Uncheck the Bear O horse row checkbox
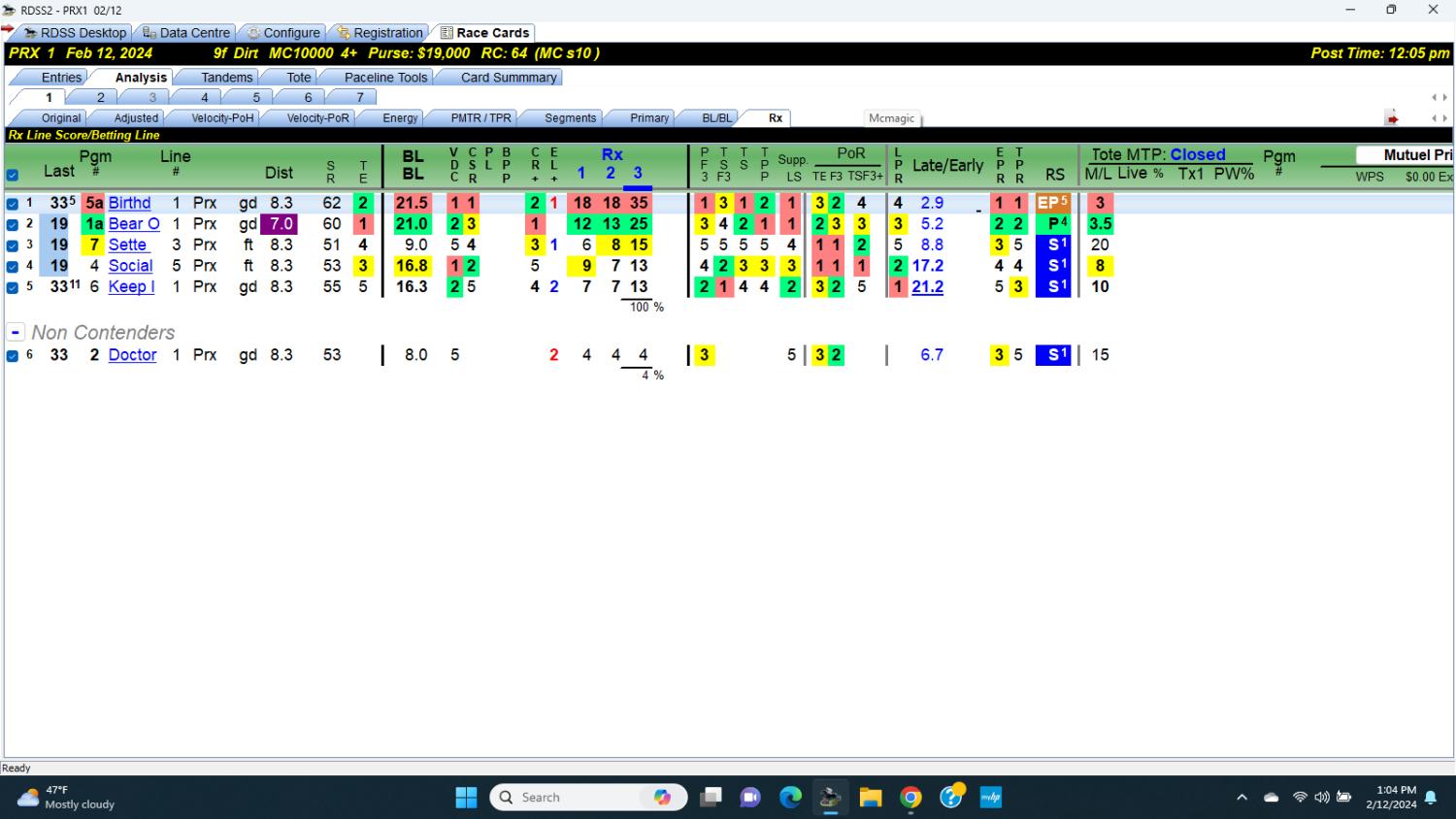 click(x=13, y=224)
